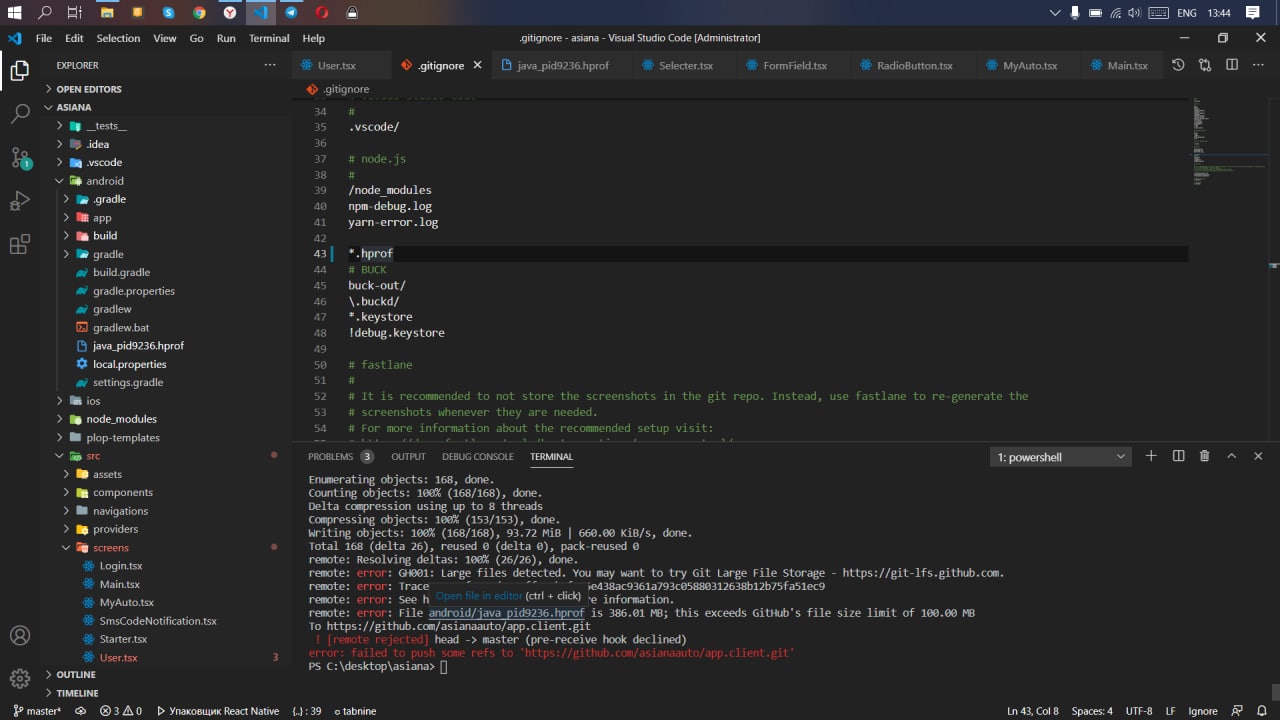Open the Source Control view
The image size is (1280, 720).
point(20,158)
